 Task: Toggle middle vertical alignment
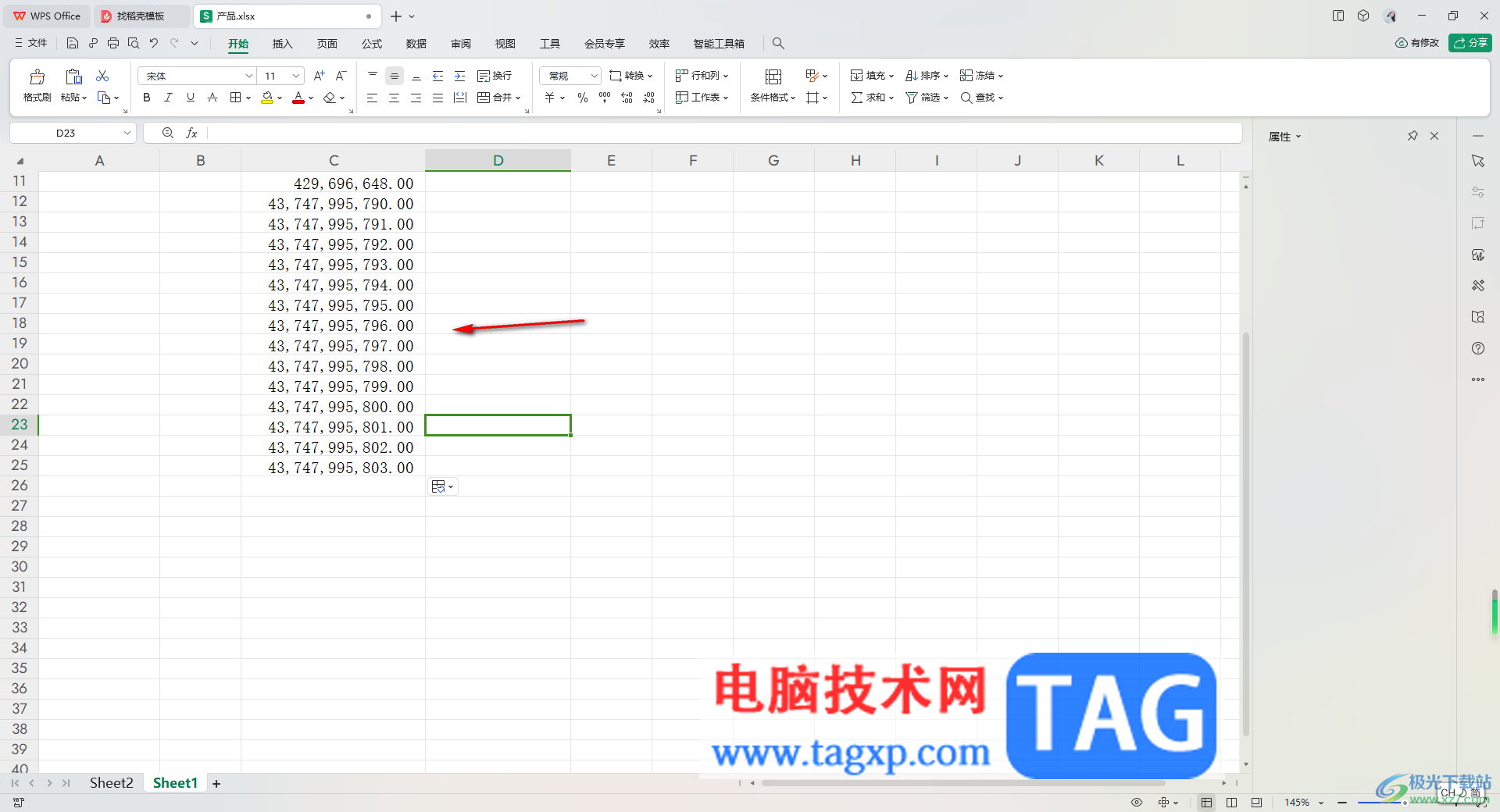point(395,76)
